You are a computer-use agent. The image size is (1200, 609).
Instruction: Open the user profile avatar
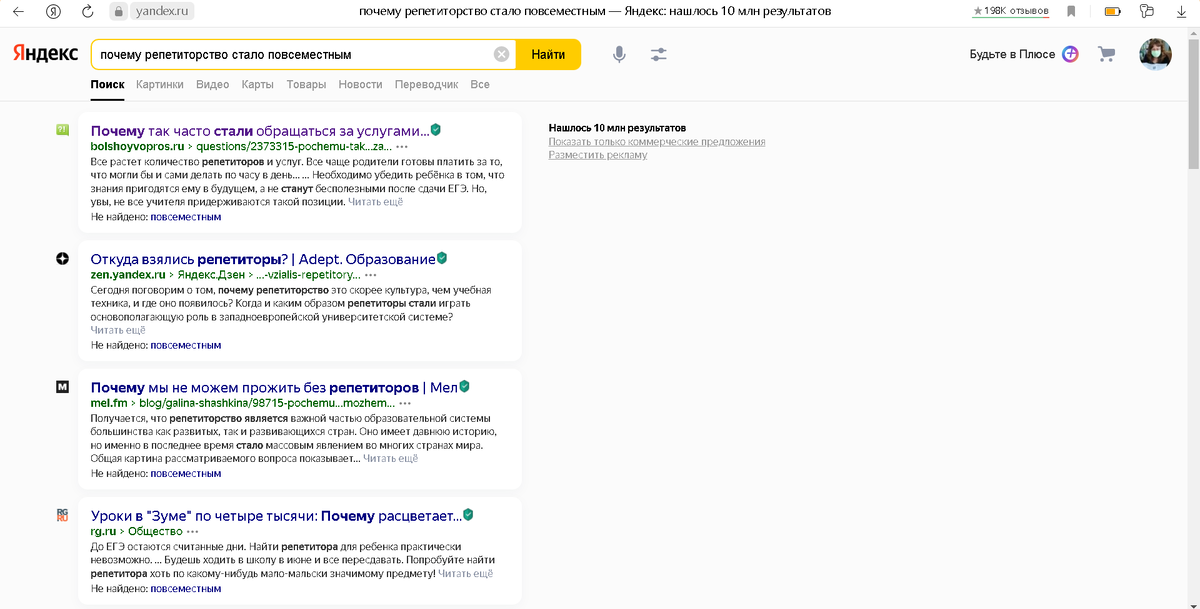tap(1155, 54)
